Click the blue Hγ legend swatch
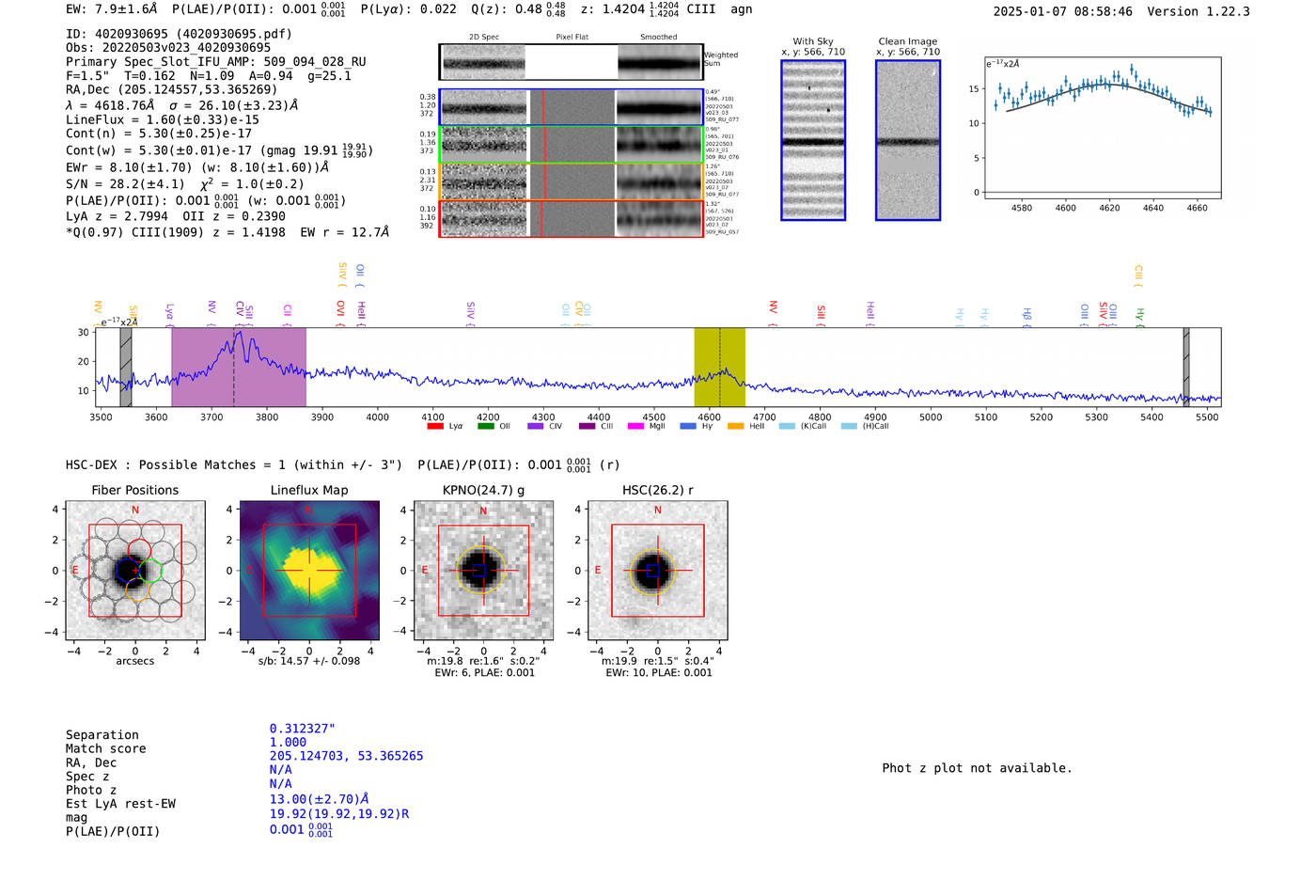 688,427
